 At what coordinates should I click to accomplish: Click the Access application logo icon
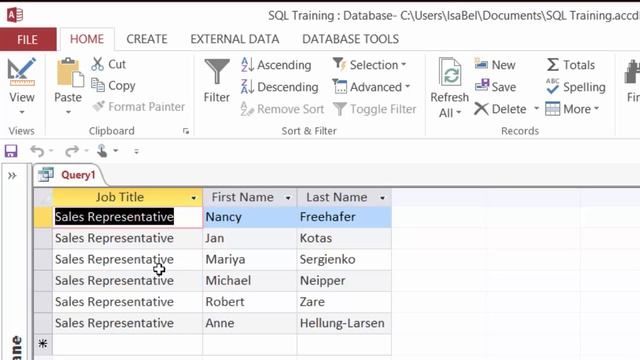coord(15,15)
